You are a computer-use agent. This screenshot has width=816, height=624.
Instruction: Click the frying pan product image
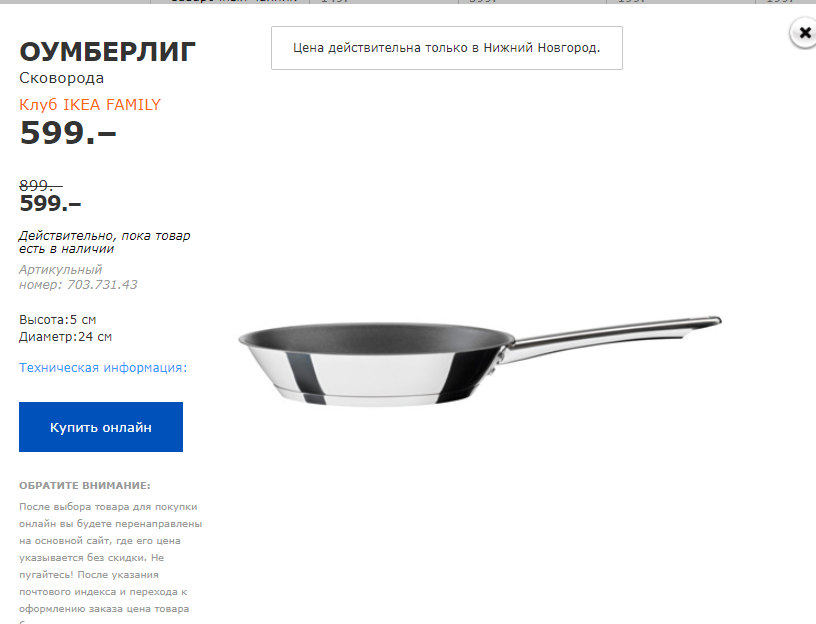tap(480, 360)
